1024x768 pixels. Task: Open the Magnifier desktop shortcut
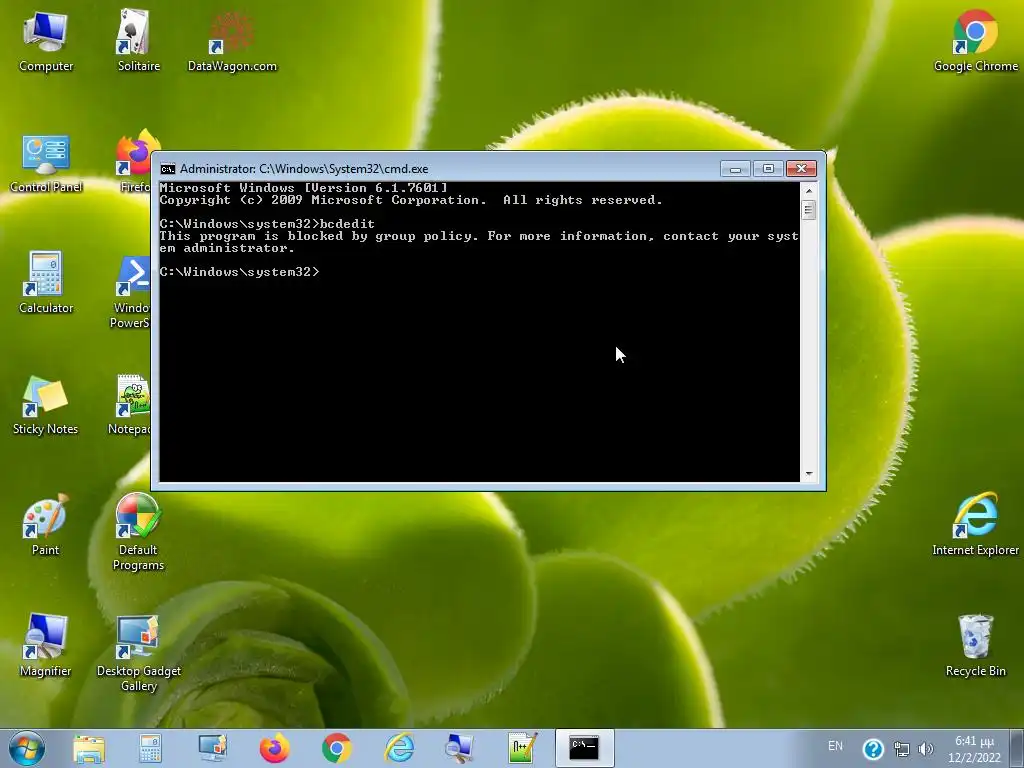45,645
